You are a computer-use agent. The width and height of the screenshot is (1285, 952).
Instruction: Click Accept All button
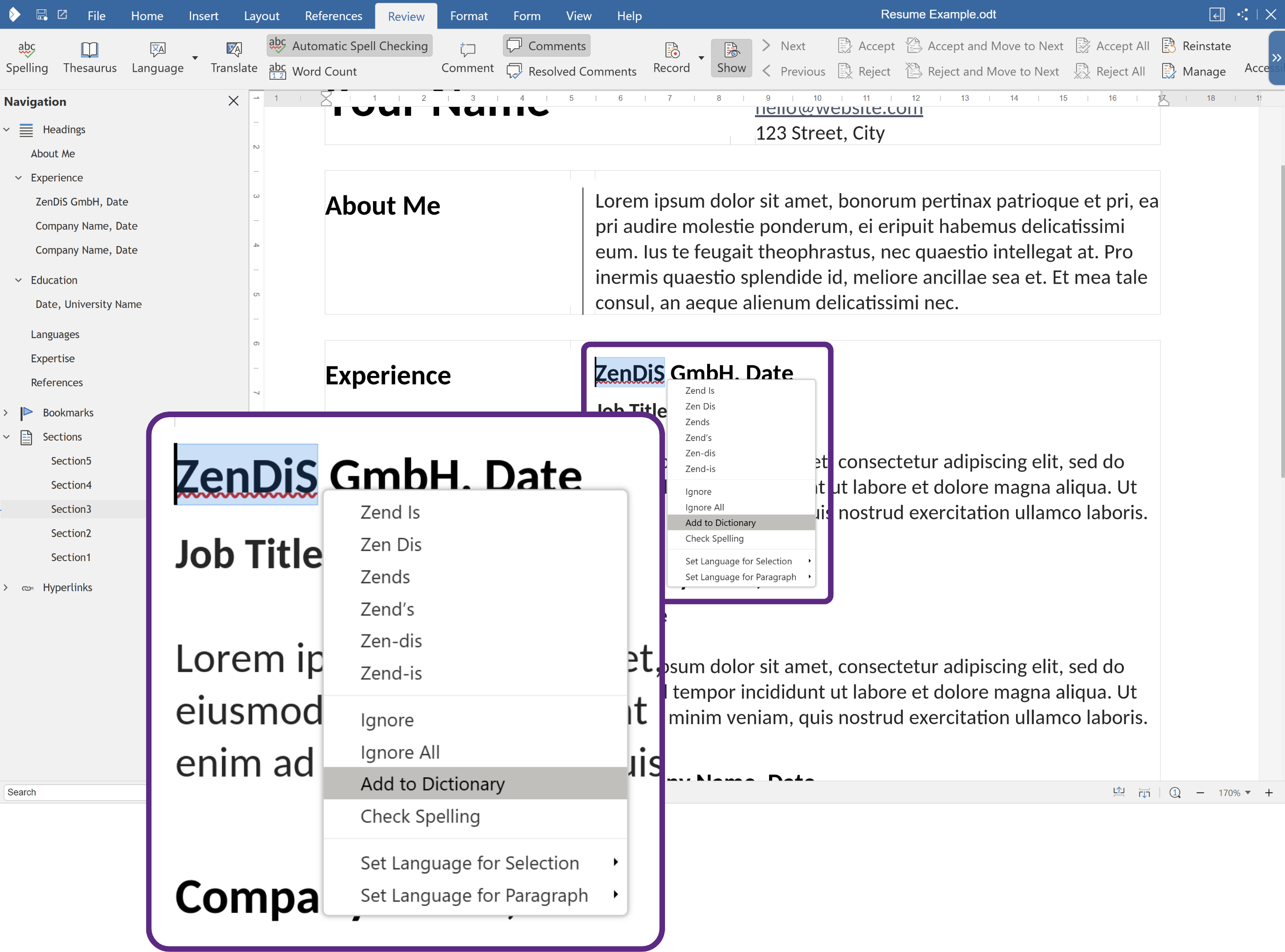pos(1113,45)
